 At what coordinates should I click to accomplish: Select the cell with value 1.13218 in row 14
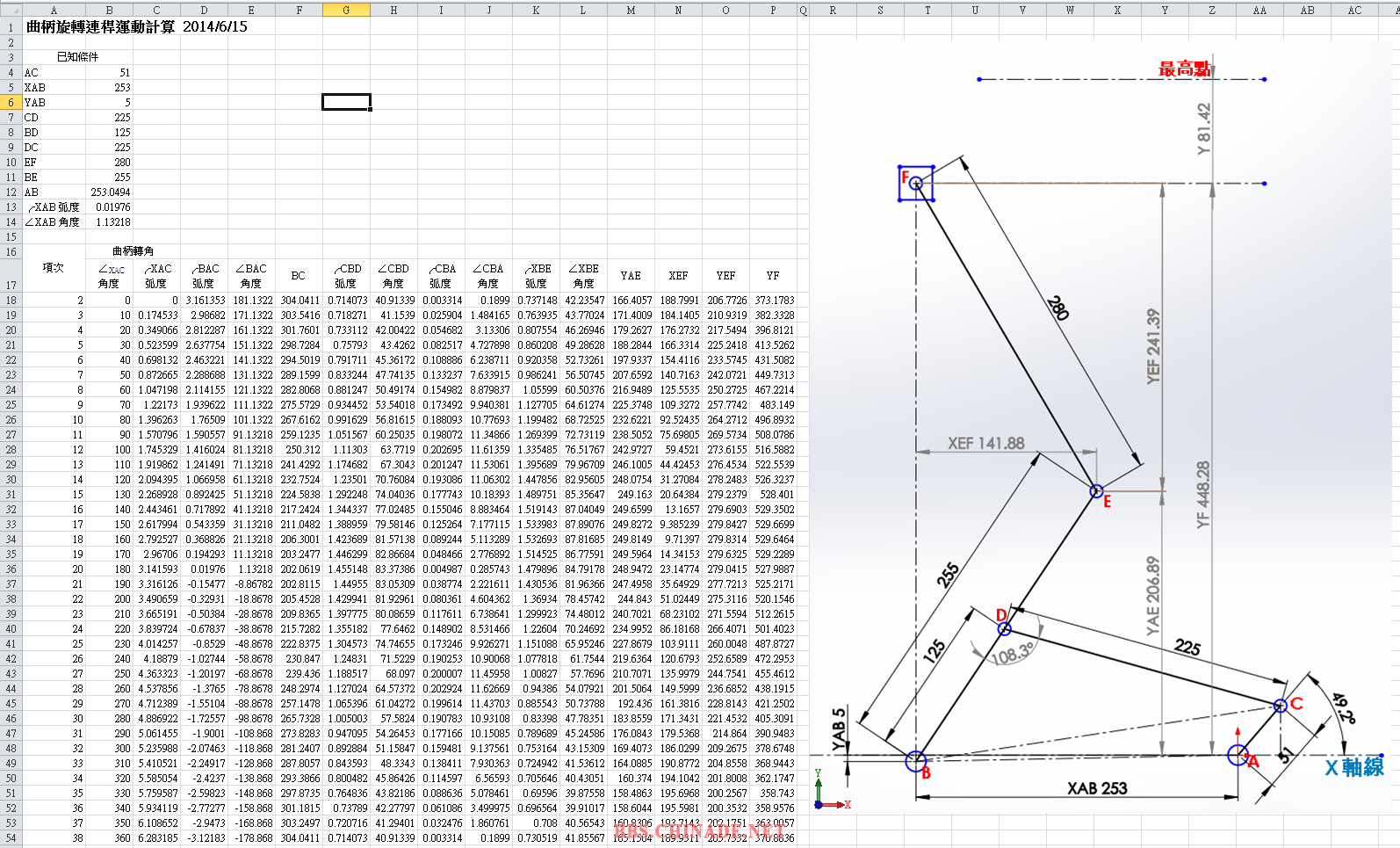[x=109, y=221]
